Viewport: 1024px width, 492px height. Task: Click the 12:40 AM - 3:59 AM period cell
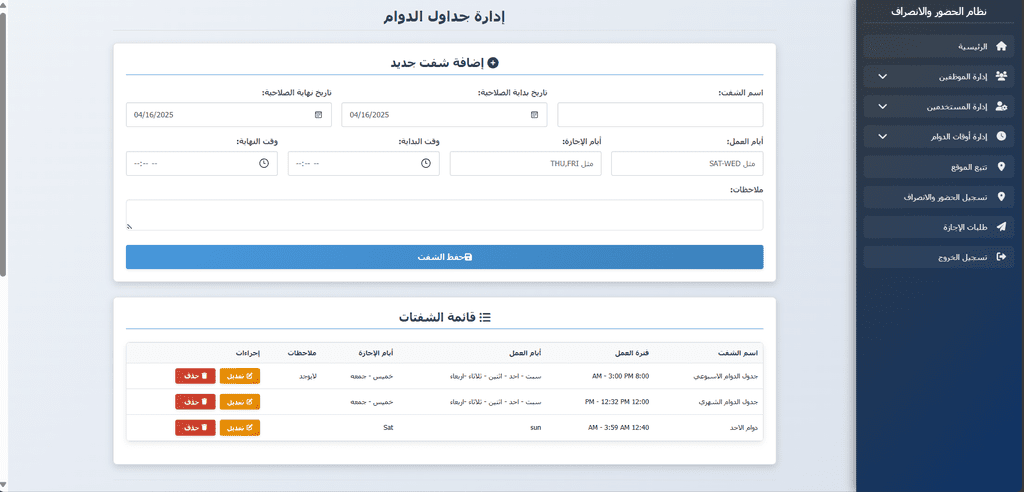click(x=618, y=428)
